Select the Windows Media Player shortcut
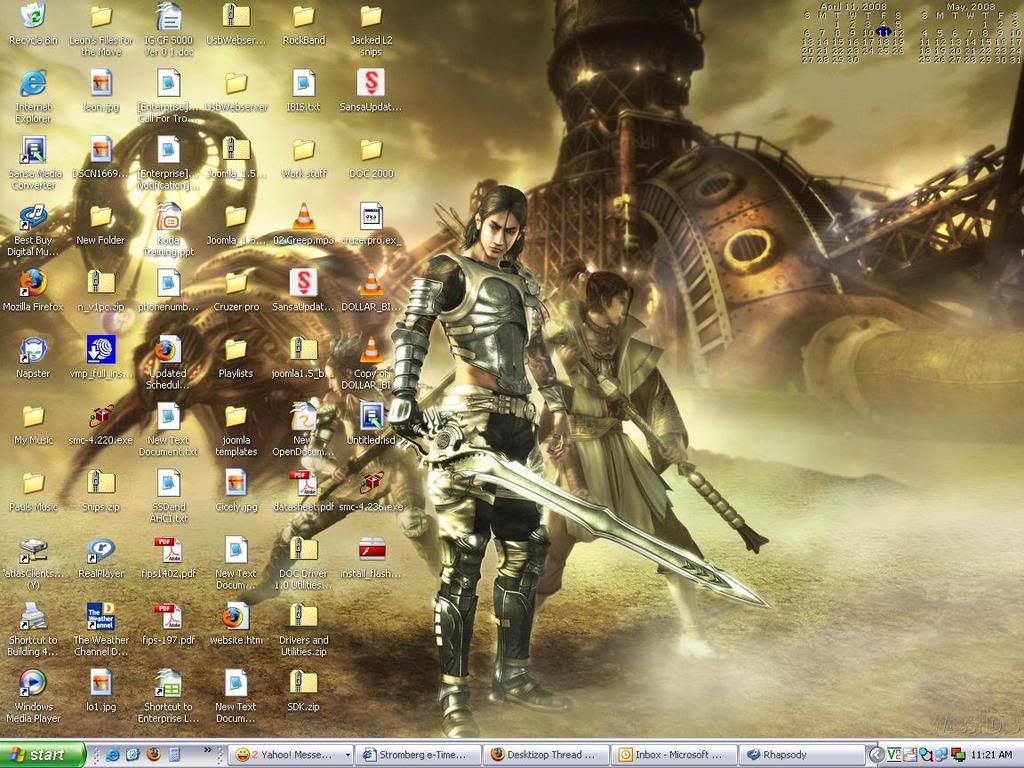The height and width of the screenshot is (768, 1024). tap(33, 696)
